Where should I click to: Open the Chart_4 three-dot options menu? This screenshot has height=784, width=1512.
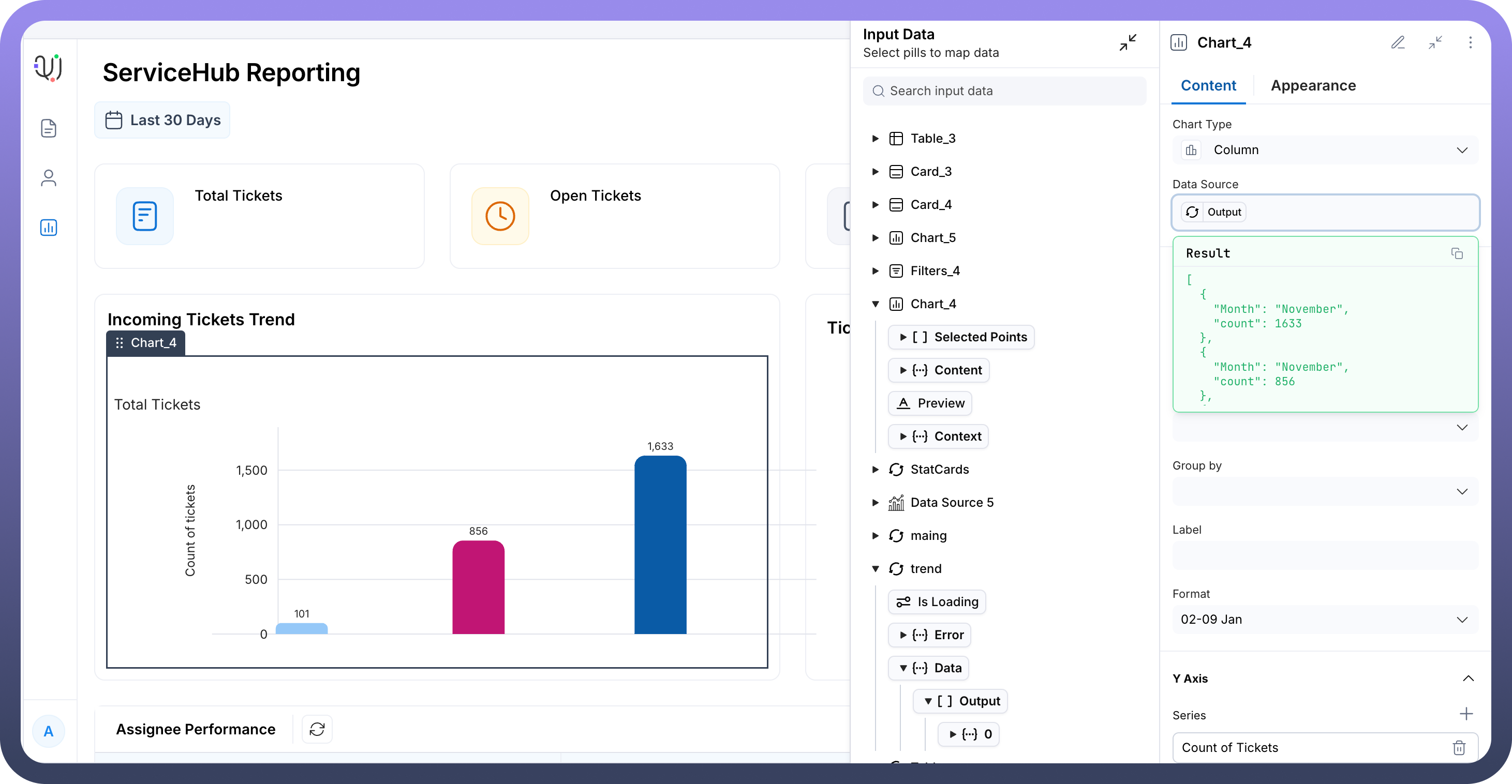click(1470, 43)
